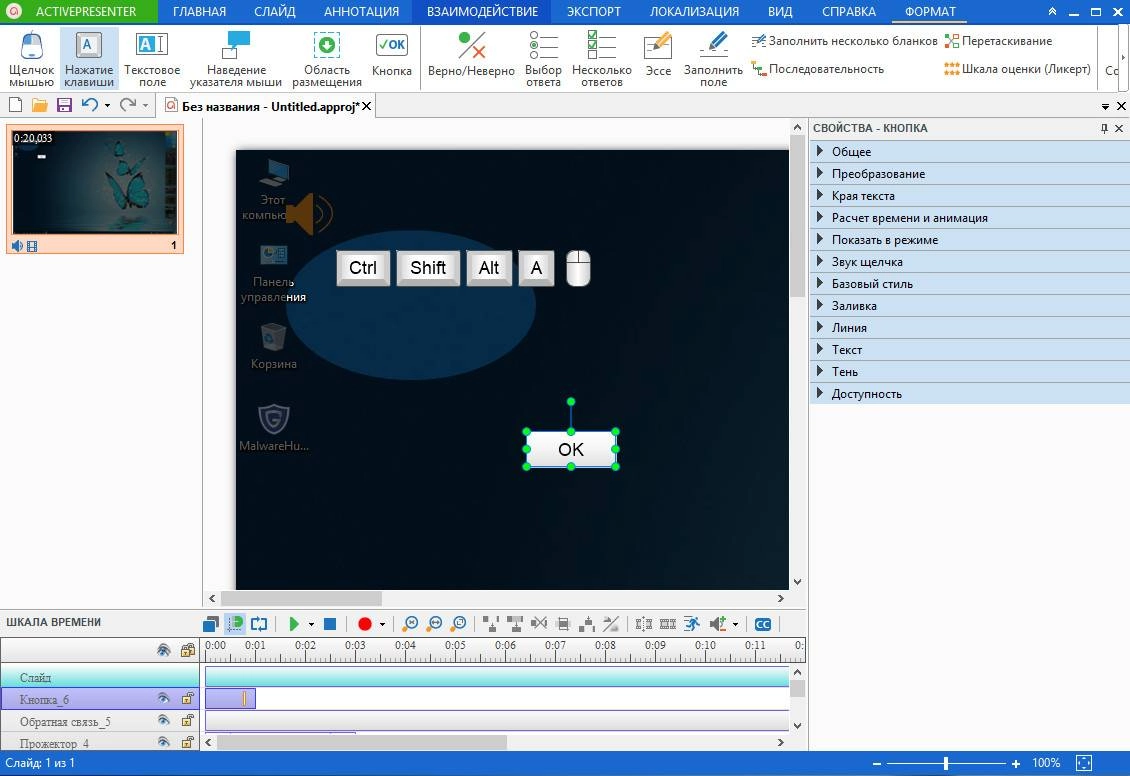Open the ФОРМАТ ribbon tab
Screen dimensions: 1130x776
(930, 12)
